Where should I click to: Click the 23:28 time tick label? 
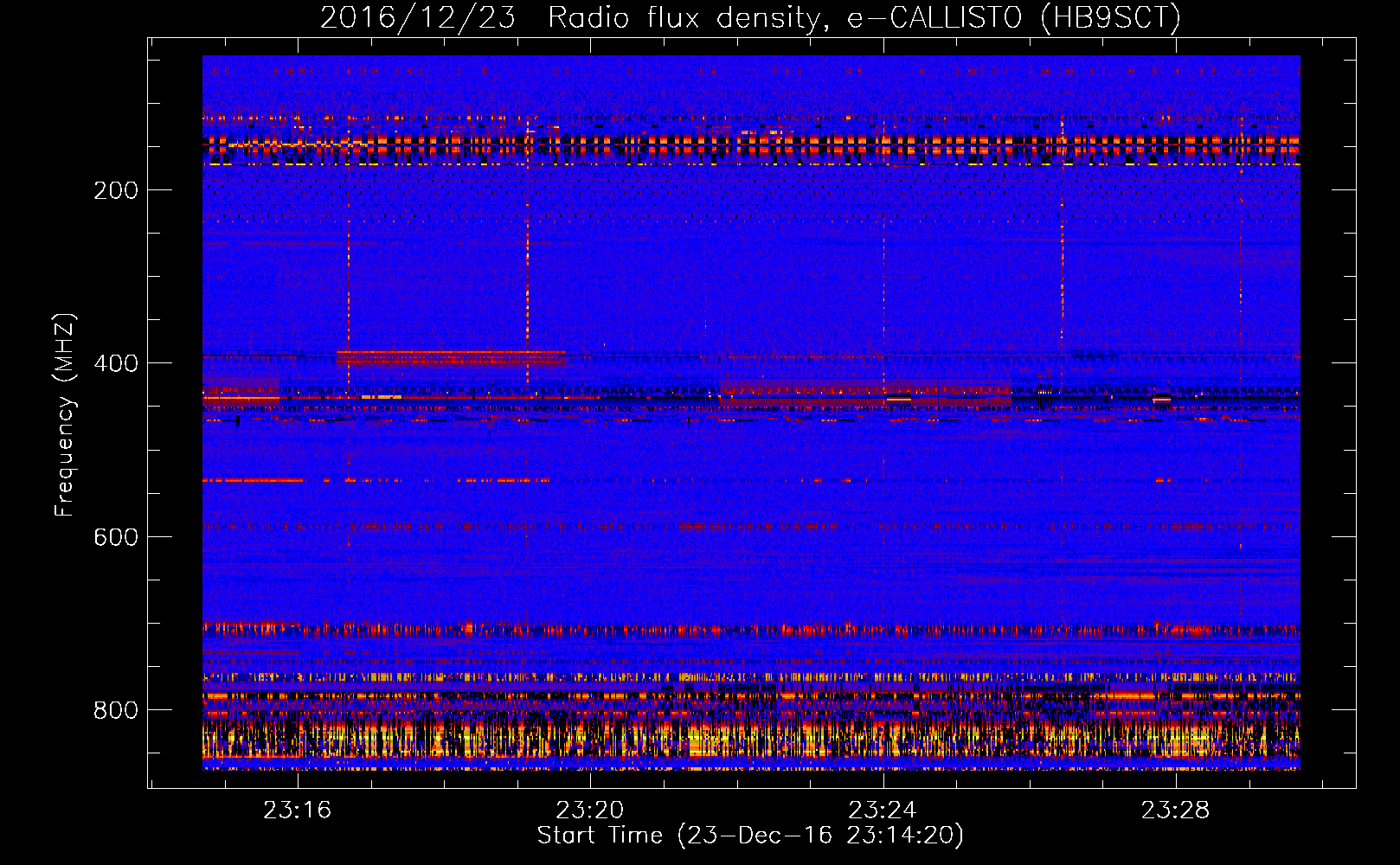pos(1175,811)
